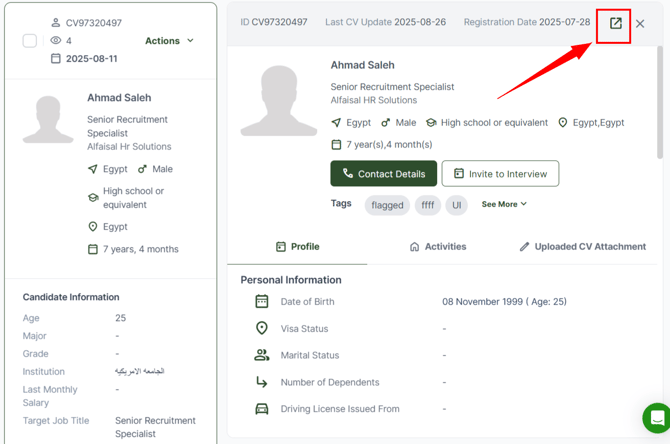The width and height of the screenshot is (670, 444).
Task: Select the Profile tab
Action: click(x=297, y=246)
